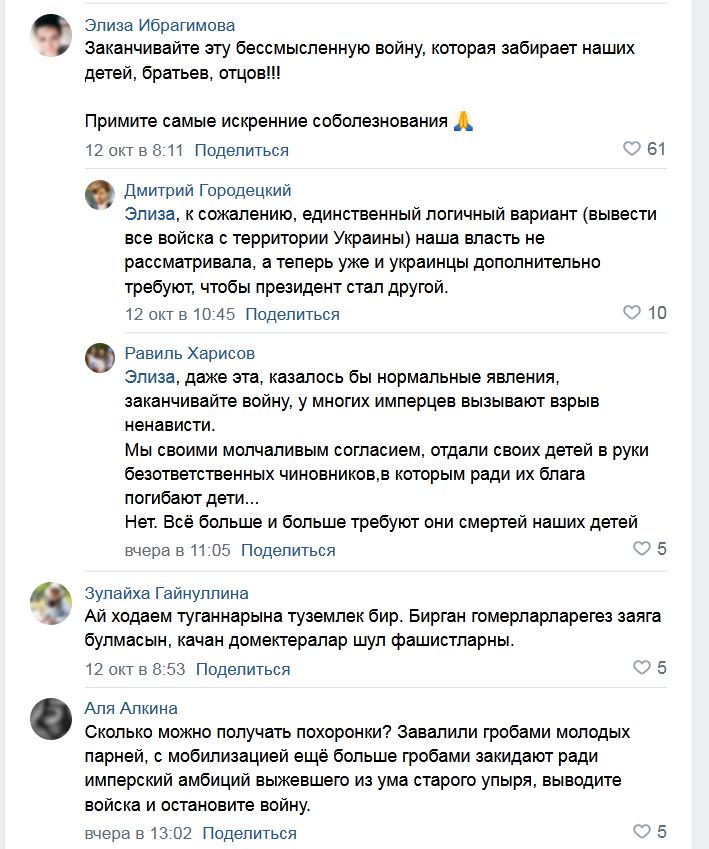The image size is (709, 849).
Task: Open author name Дмитрий Городецкий
Action: point(208,190)
